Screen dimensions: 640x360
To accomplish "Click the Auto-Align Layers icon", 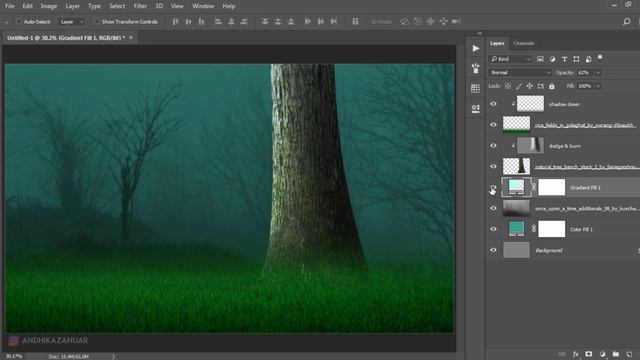I will (356, 22).
